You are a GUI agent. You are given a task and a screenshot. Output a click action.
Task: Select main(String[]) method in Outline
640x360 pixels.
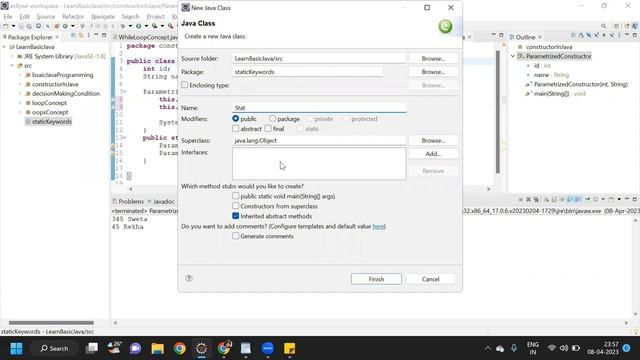560,93
